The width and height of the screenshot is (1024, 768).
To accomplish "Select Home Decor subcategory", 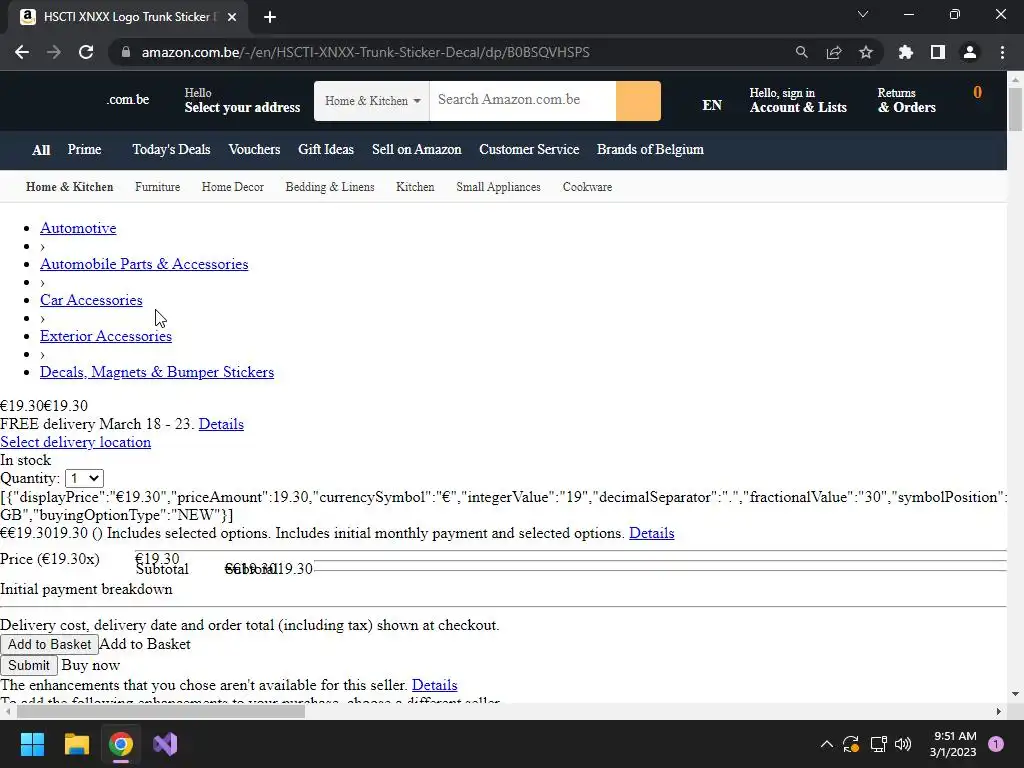I will point(232,187).
